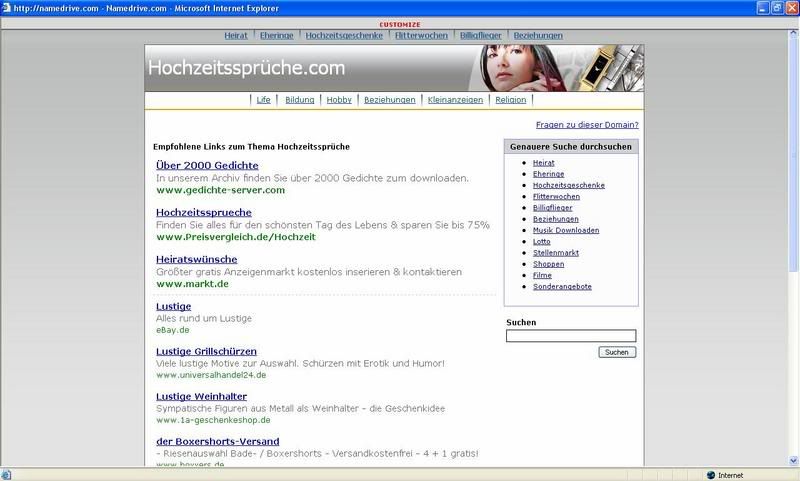The width and height of the screenshot is (800, 481).
Task: Open the 'Lustige Weinhalter' ad link
Action: (202, 396)
